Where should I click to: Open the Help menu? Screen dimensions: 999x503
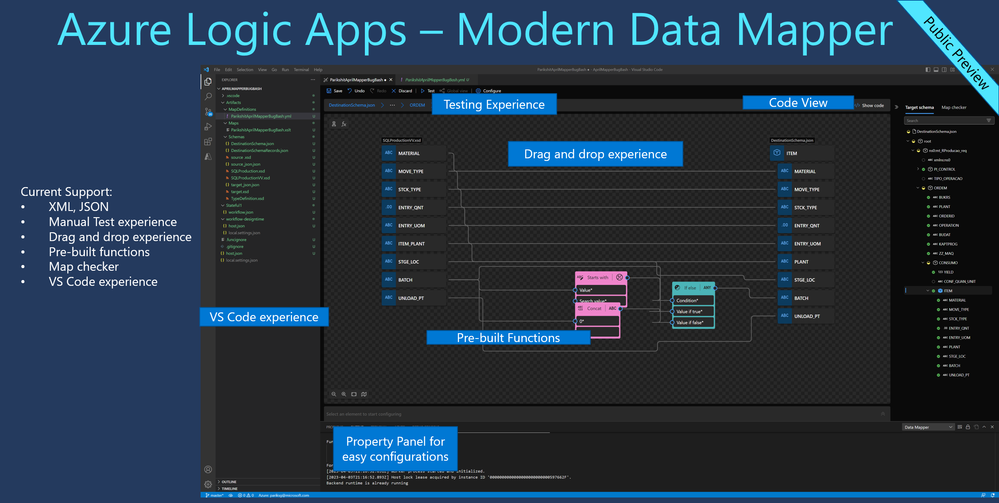tap(318, 69)
